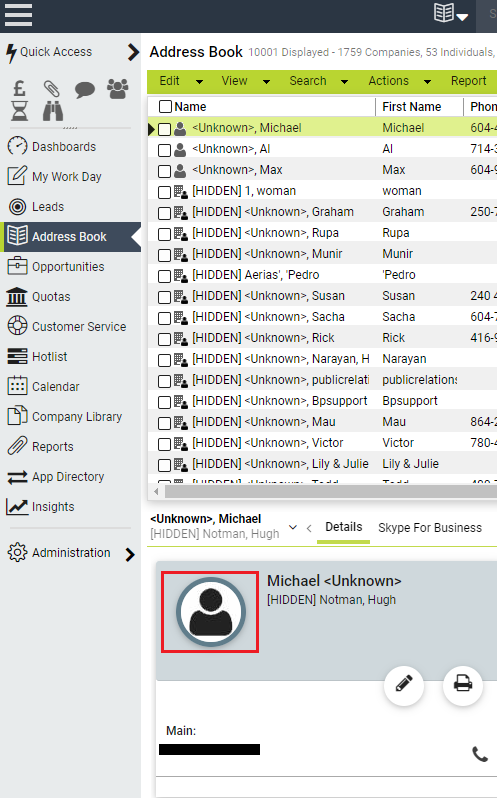
Task: Check the [HIDDEN] <Unknown>, Graham checkbox
Action: [x=164, y=213]
